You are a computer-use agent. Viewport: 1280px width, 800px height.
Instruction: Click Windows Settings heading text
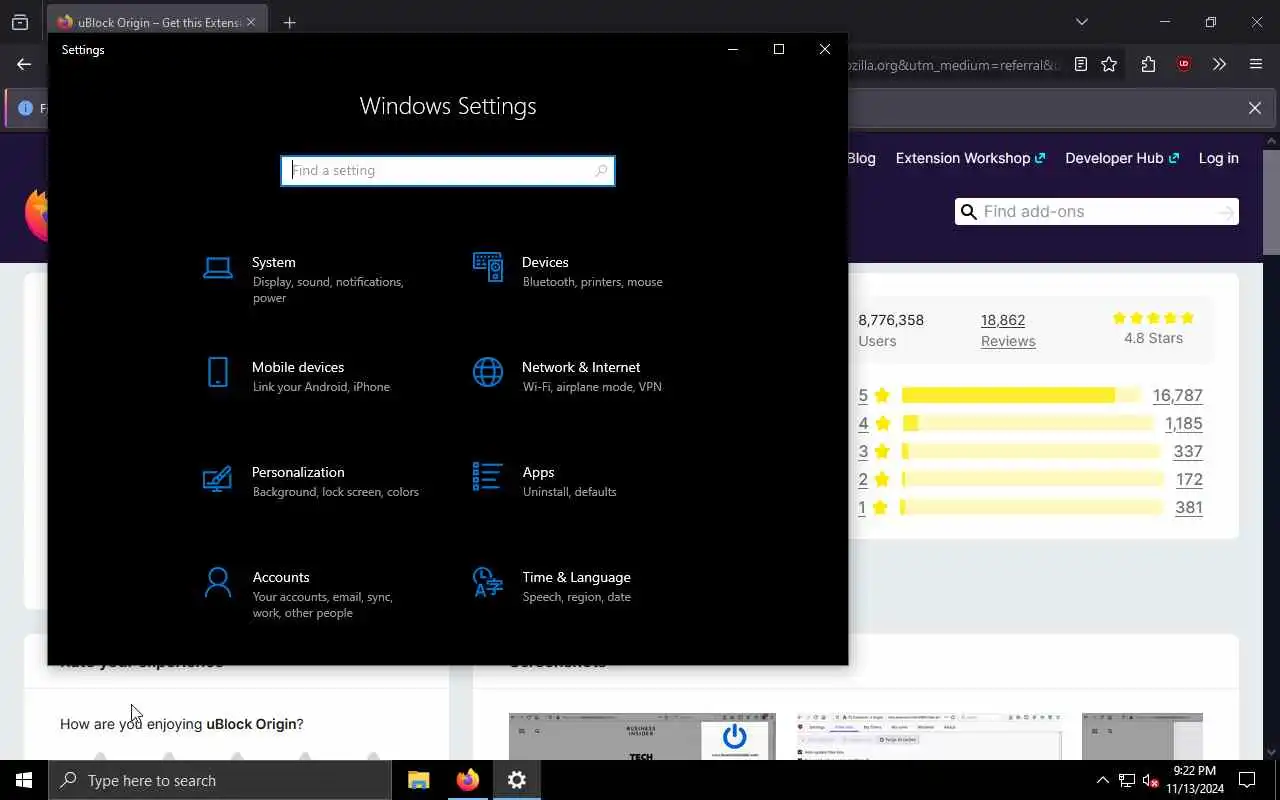[448, 106]
